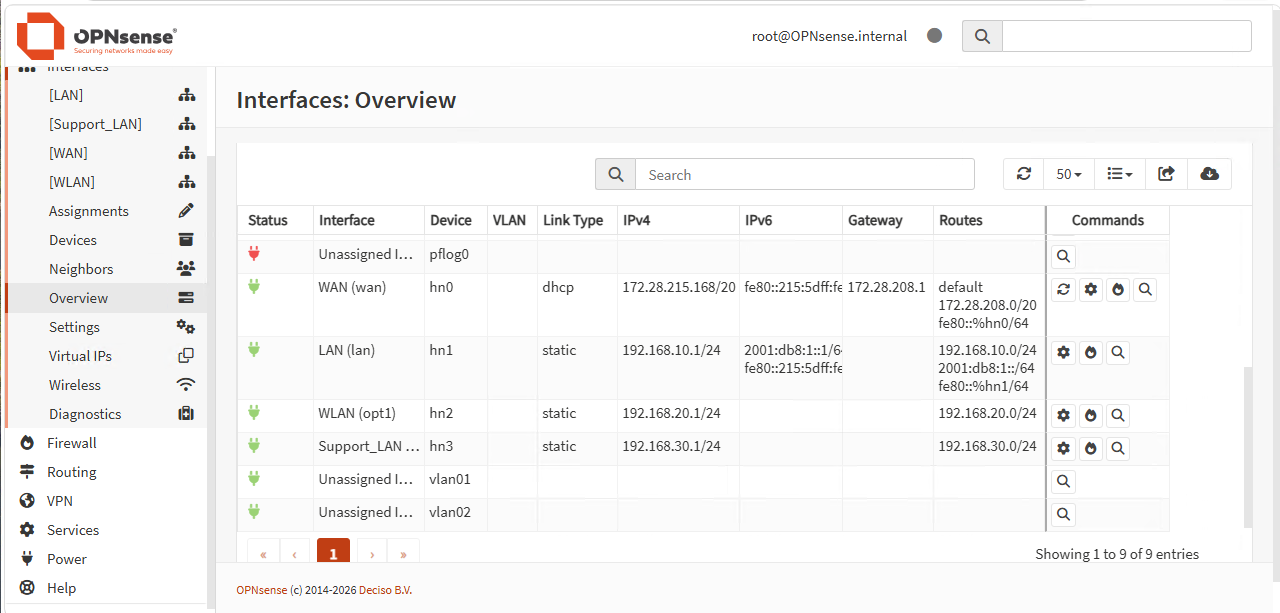Open settings gear for LAN (lan) row
This screenshot has width=1280, height=613.
point(1064,353)
